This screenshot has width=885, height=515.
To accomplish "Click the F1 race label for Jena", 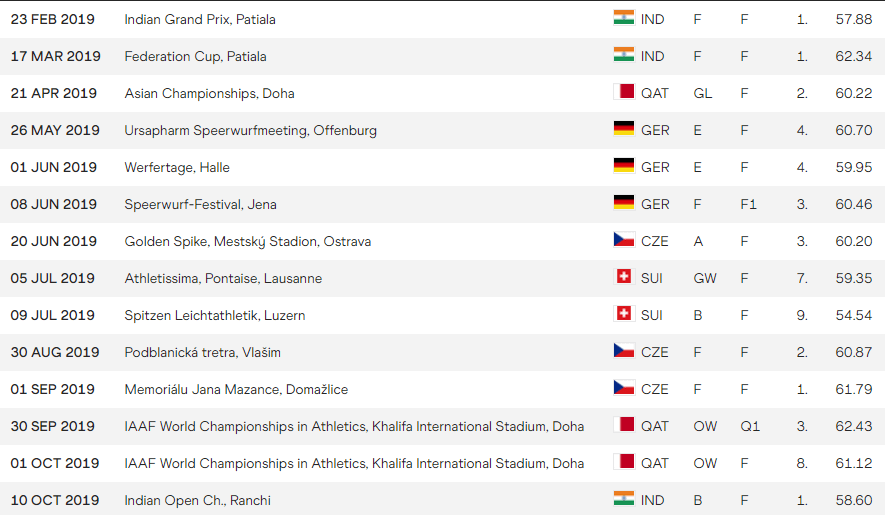I will tap(749, 204).
